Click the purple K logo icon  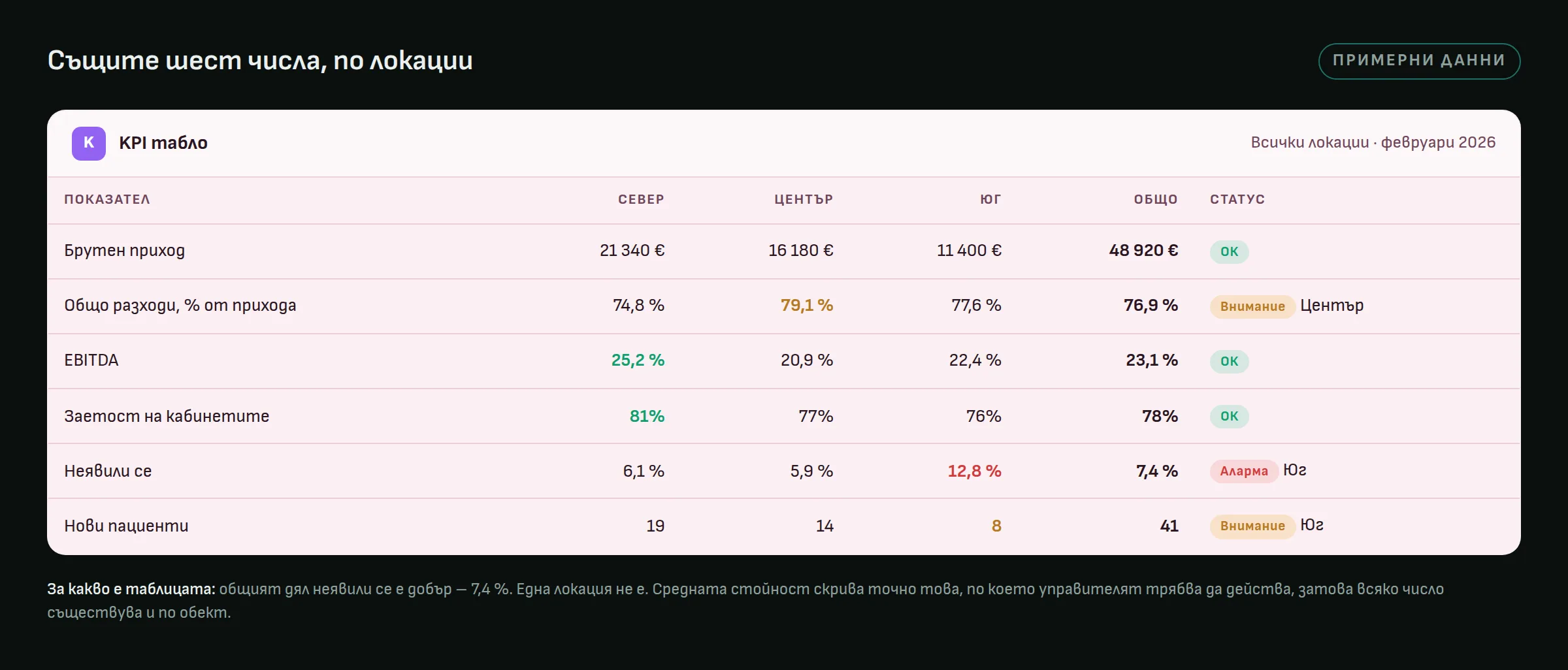click(x=89, y=143)
